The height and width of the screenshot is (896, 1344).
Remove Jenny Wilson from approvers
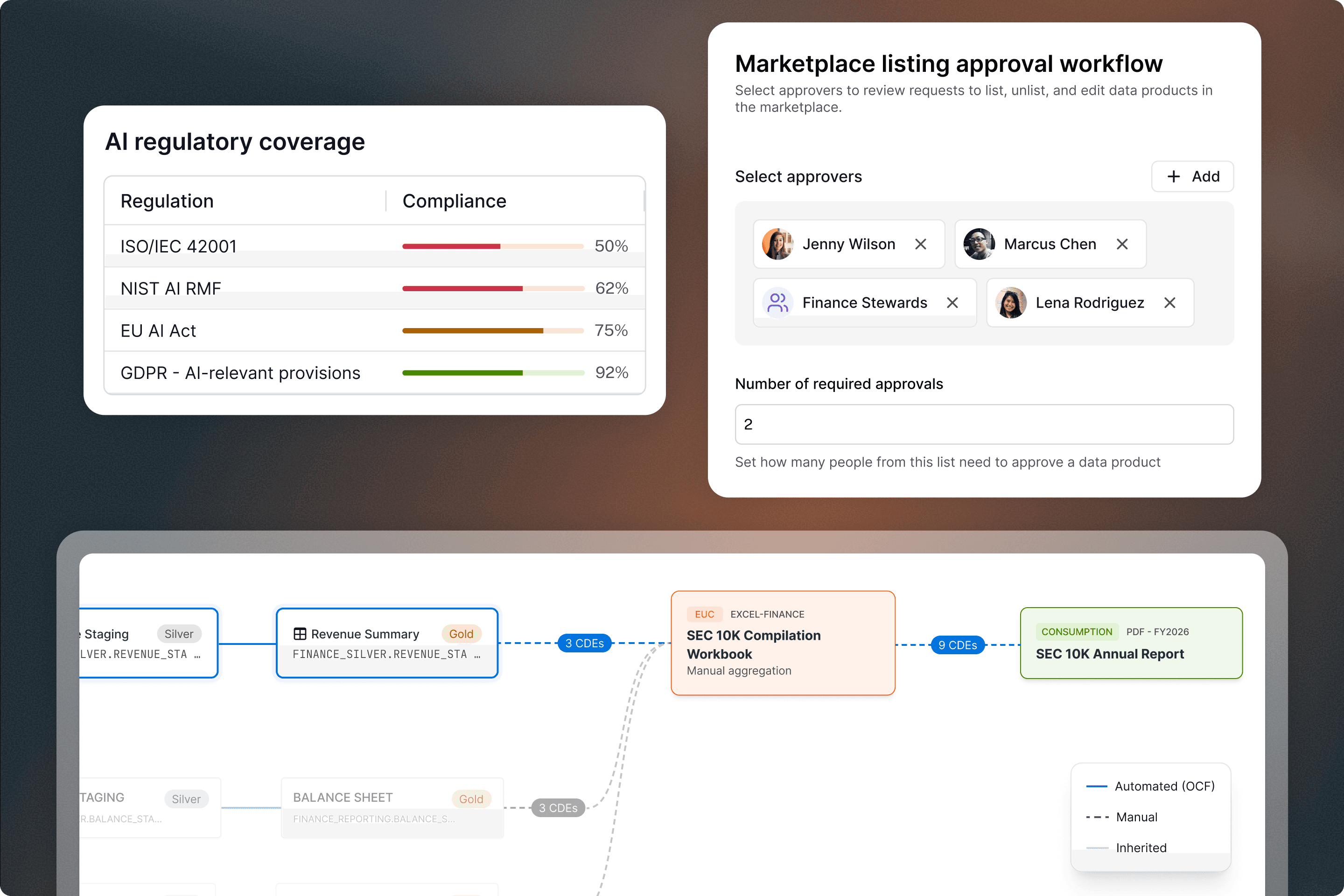tap(921, 244)
